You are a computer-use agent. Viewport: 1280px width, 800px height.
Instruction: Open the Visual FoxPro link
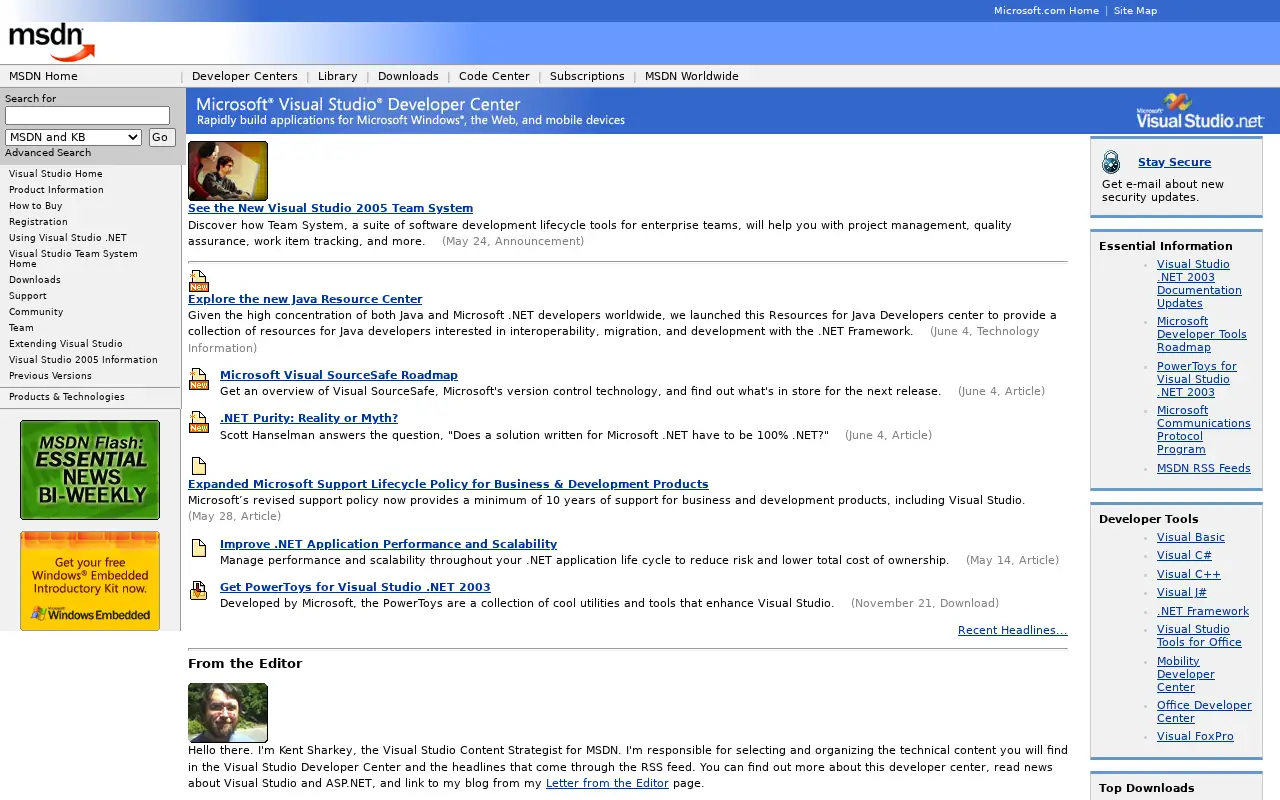coord(1195,736)
